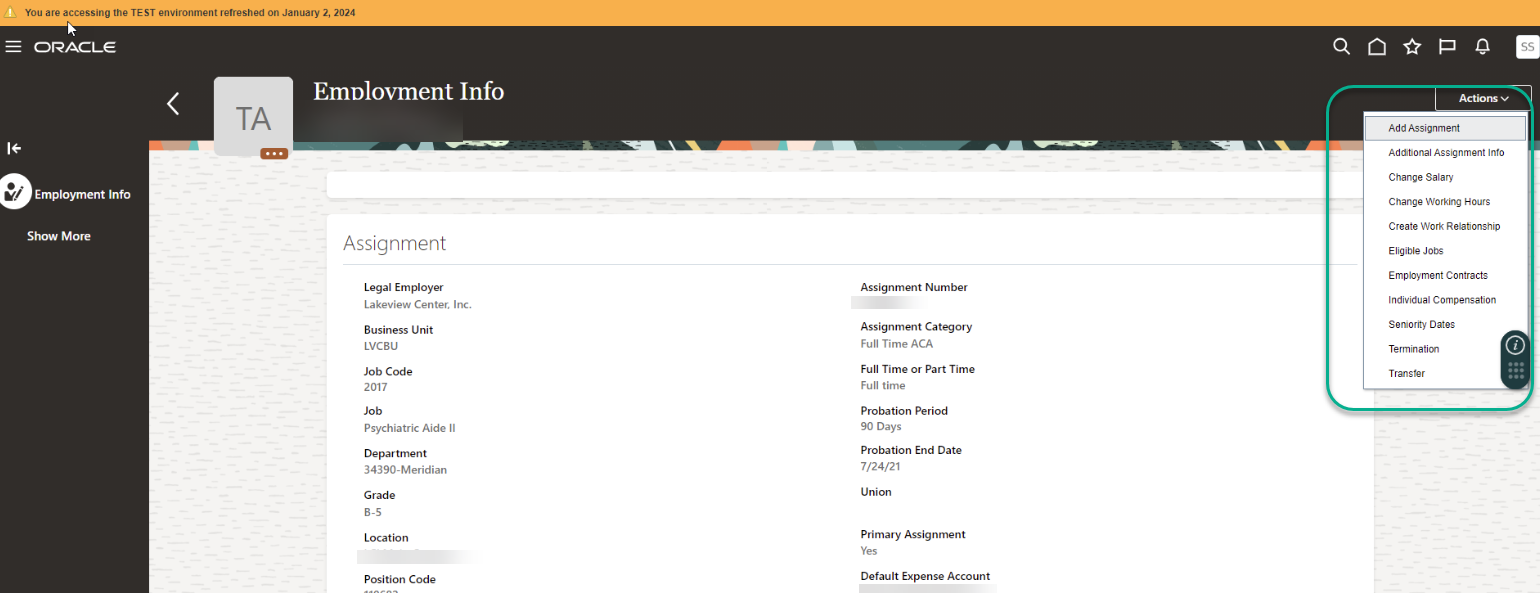Click Full Time ACA category value

896,344
